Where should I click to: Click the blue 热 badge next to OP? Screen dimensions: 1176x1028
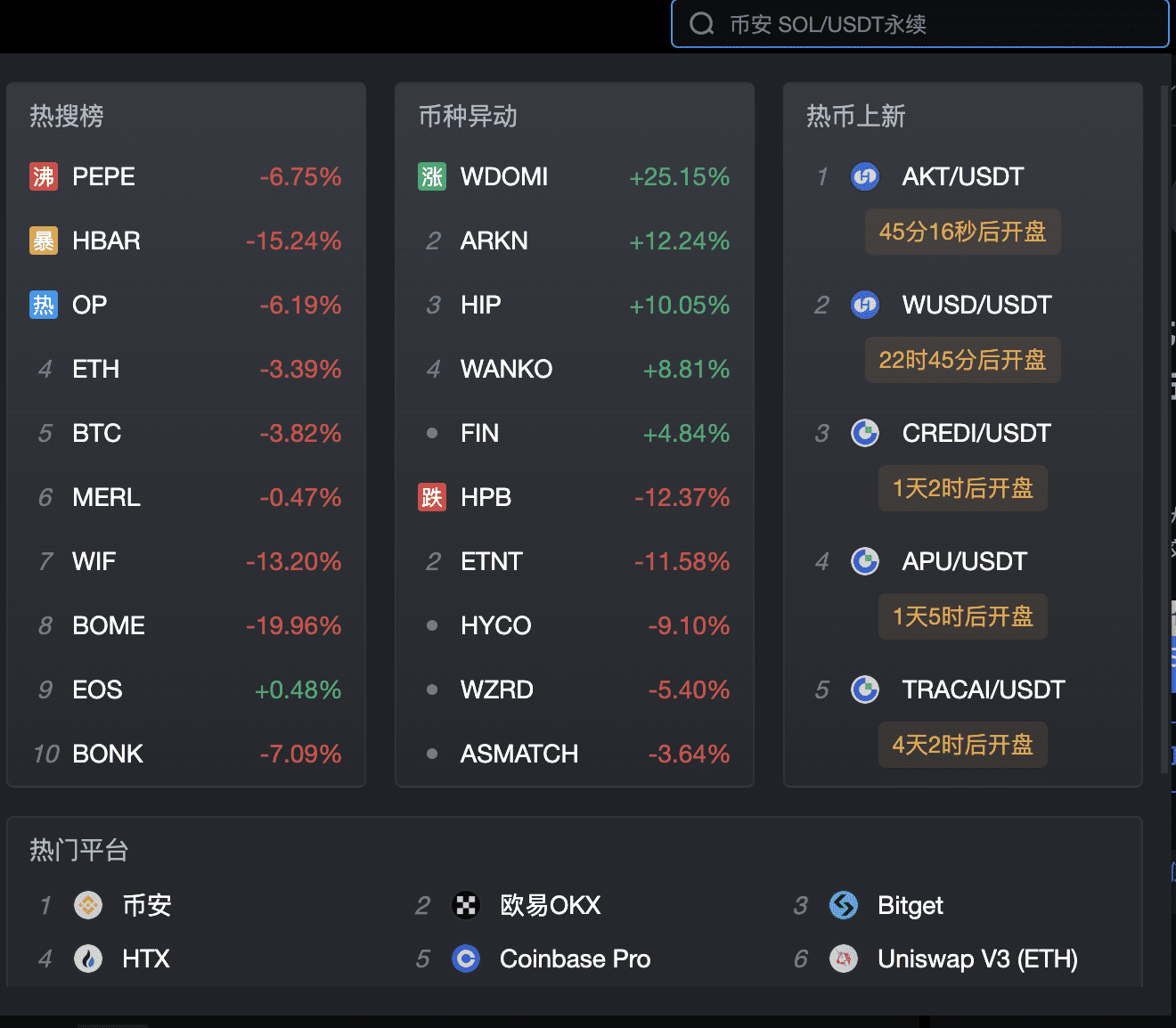(x=44, y=305)
